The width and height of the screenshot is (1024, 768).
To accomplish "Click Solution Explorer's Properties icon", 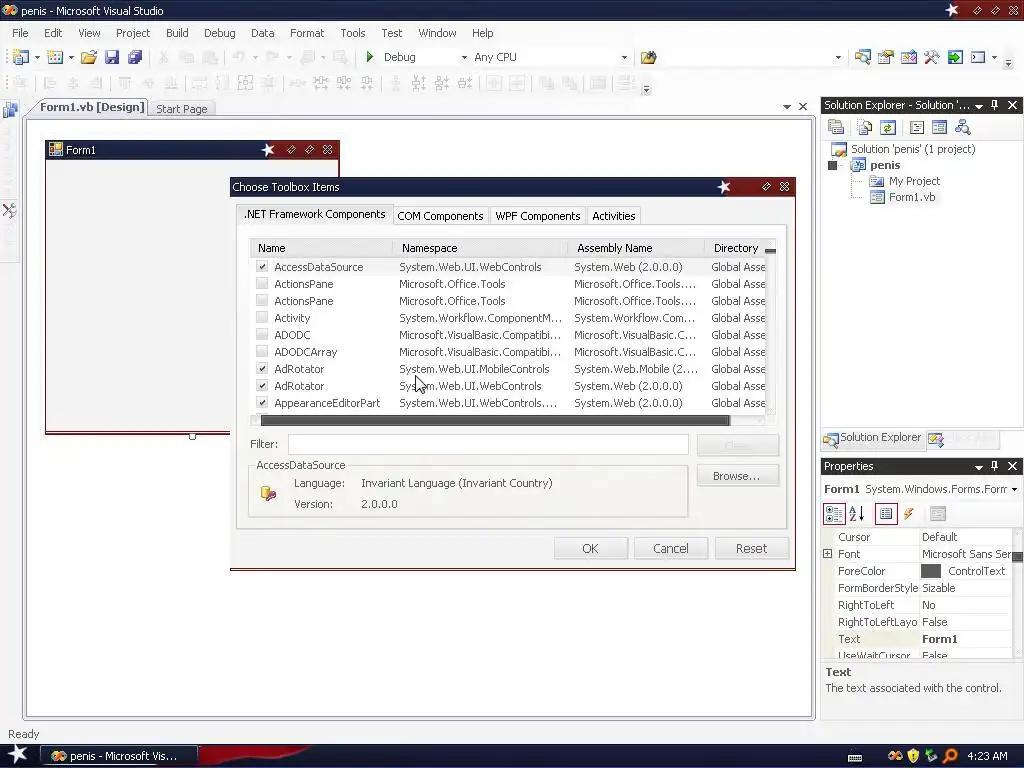I will [836, 127].
